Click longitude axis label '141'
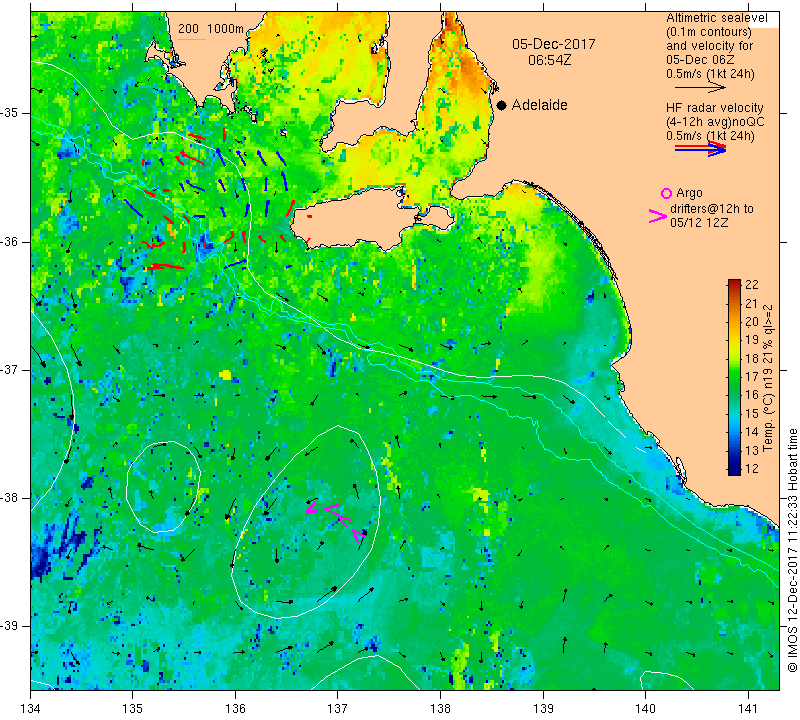 (x=748, y=709)
